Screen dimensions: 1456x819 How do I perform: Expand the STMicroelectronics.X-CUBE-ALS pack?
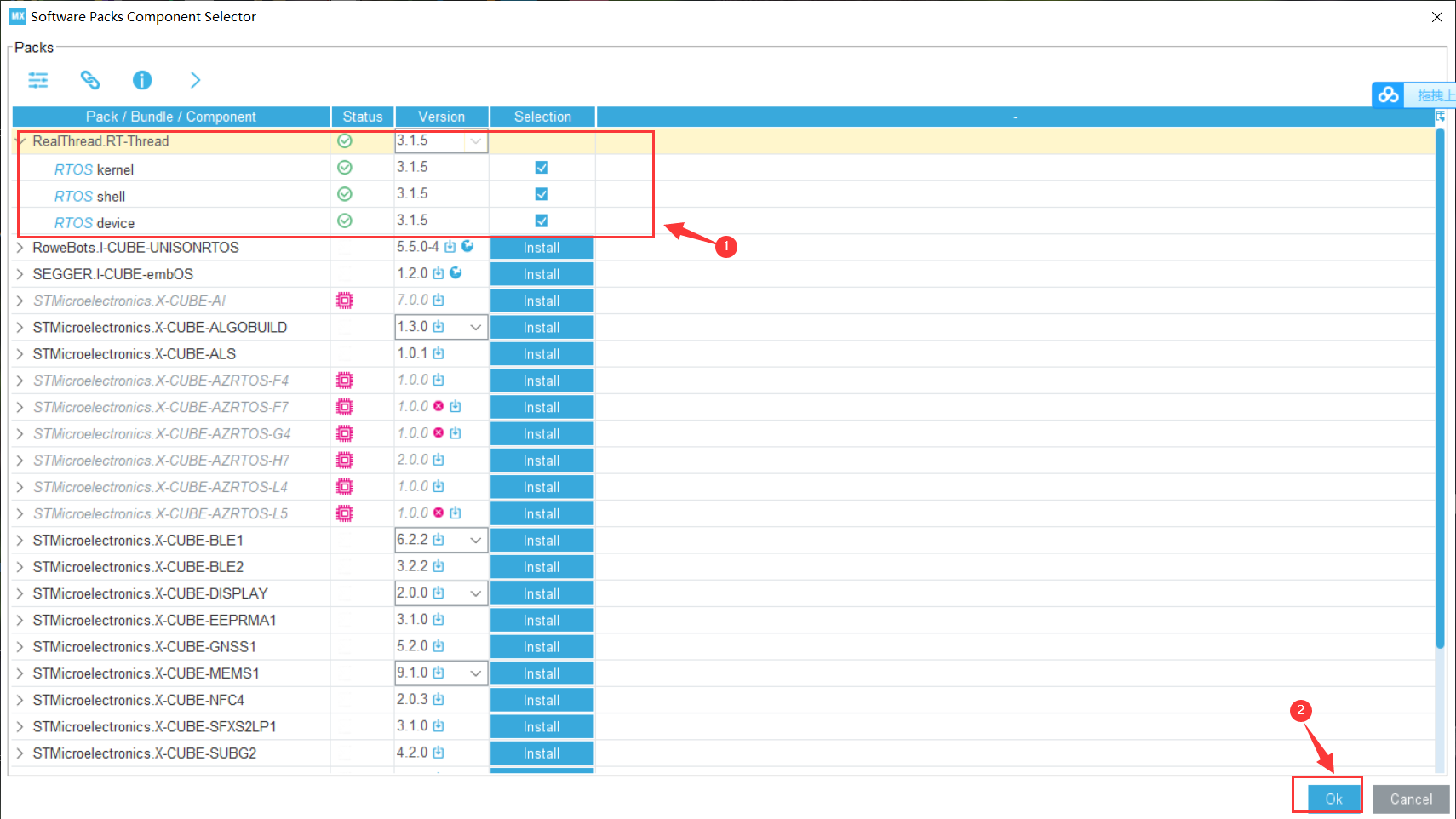point(20,354)
